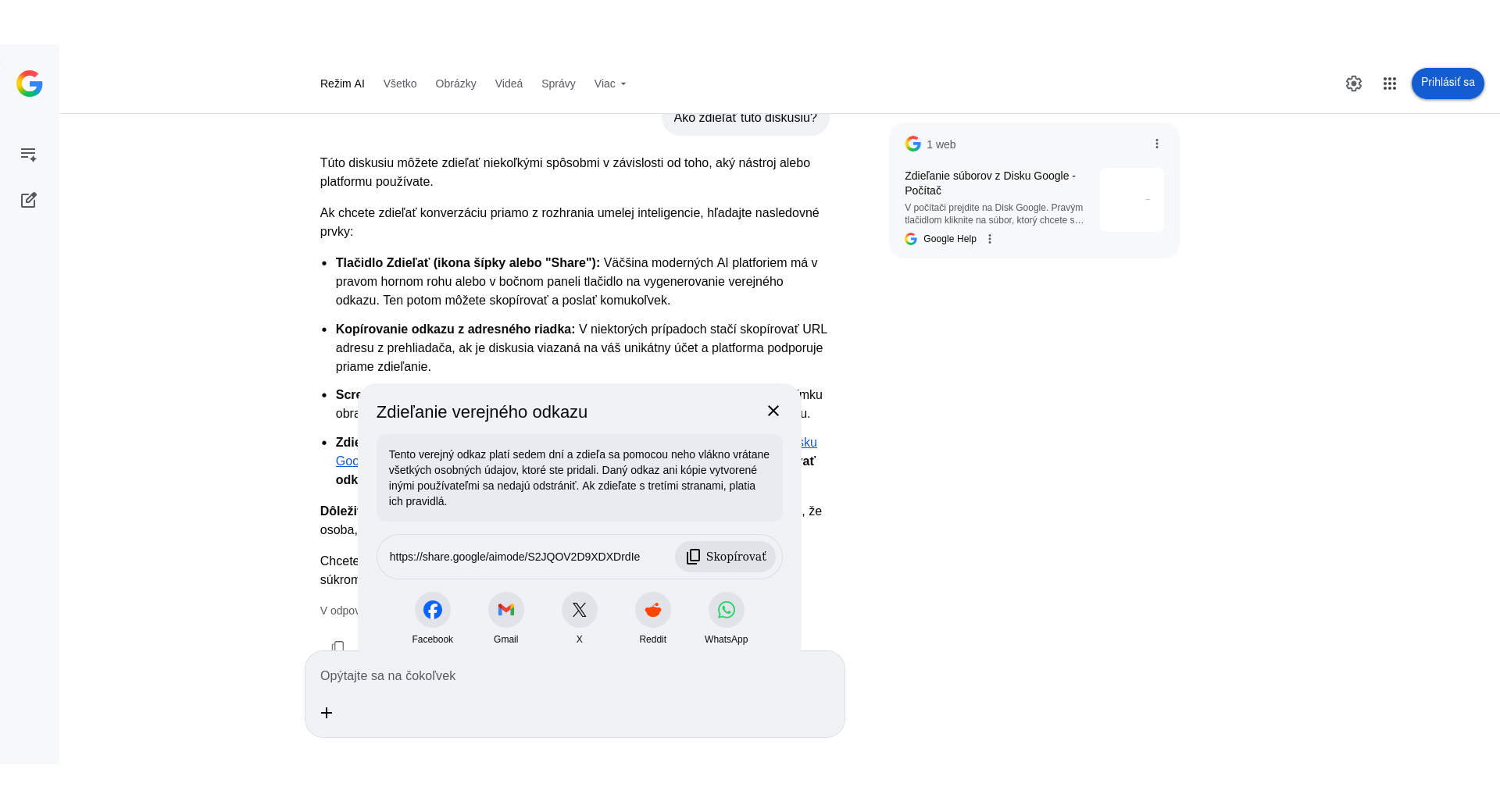Screen dimensions: 1500x812
Task: Share link via Facebook
Action: 432,610
